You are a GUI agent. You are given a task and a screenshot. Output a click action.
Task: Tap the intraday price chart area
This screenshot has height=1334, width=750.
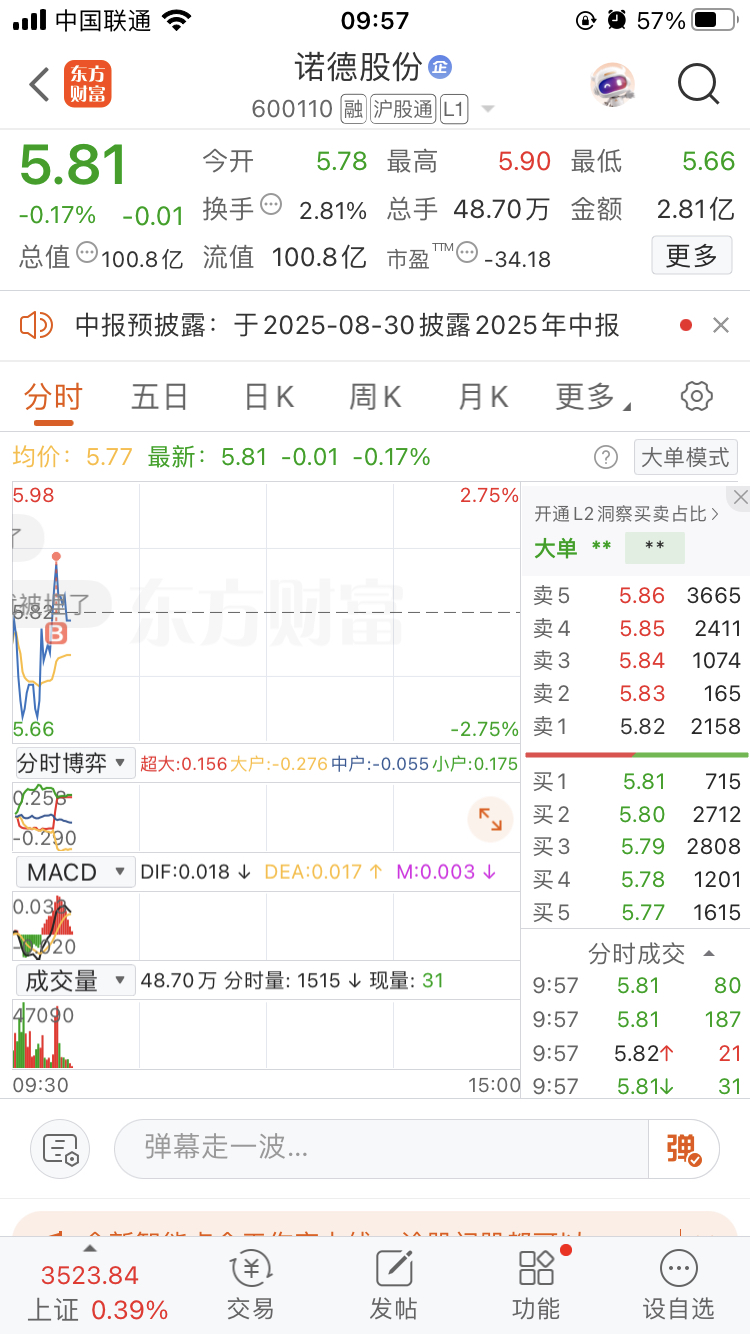266,612
